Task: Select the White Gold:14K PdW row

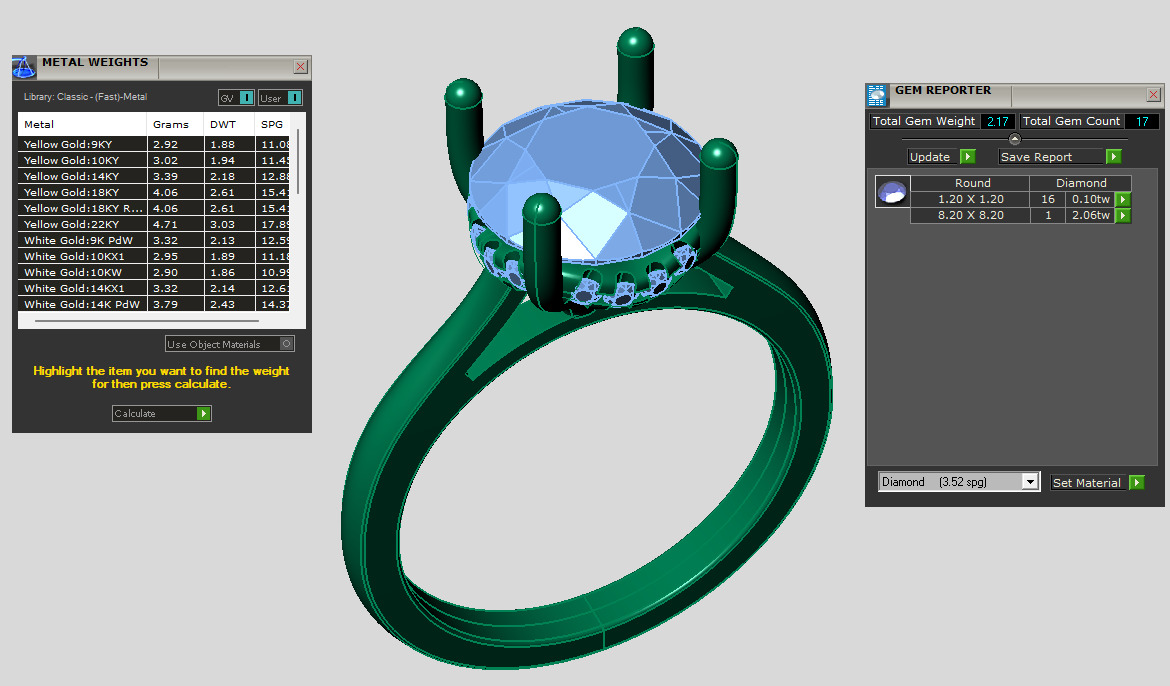Action: click(x=153, y=305)
